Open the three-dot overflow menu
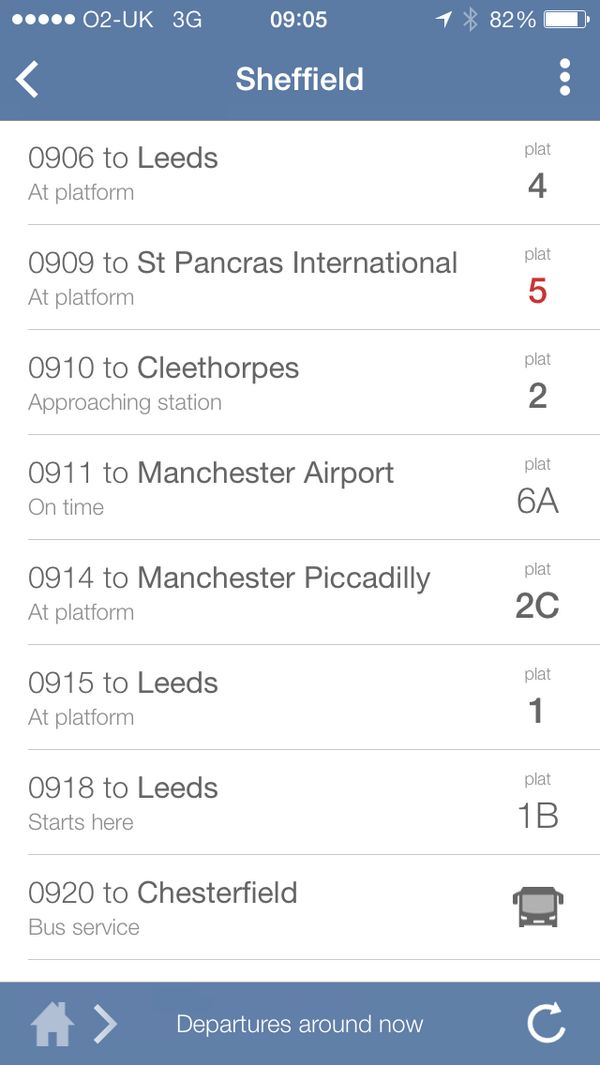The height and width of the screenshot is (1065, 600). pos(565,78)
